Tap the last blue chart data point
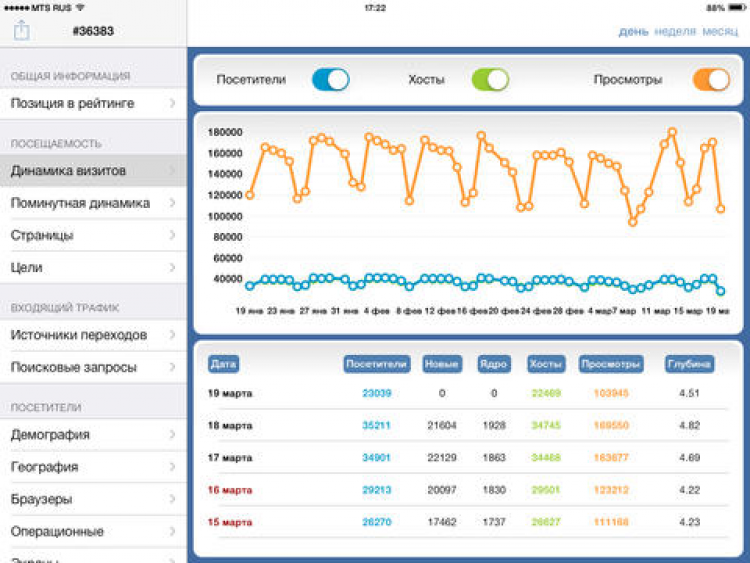This screenshot has height=563, width=750. pyautogui.click(x=720, y=290)
